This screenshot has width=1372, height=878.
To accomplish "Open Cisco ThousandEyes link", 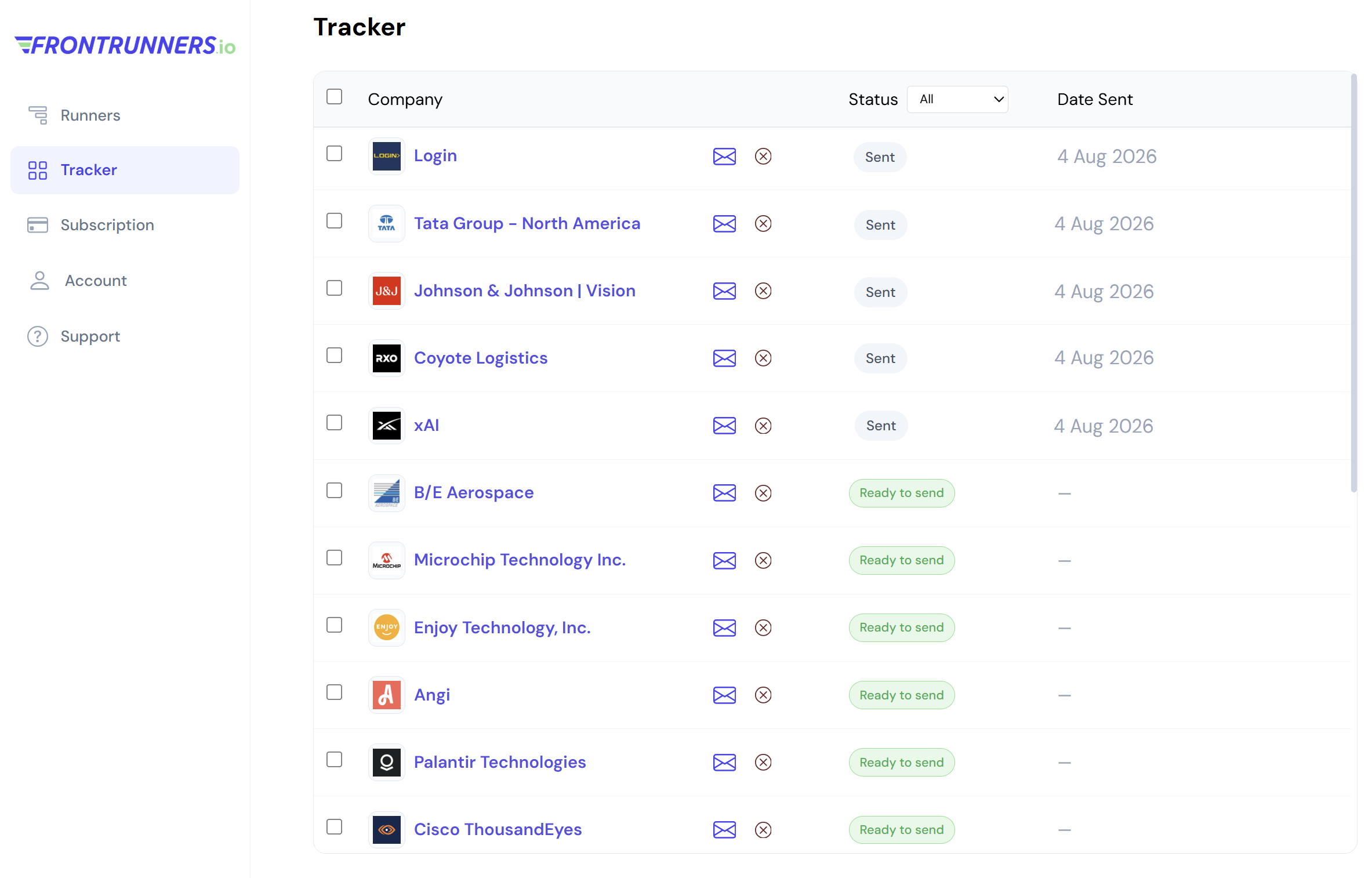I will tap(498, 829).
